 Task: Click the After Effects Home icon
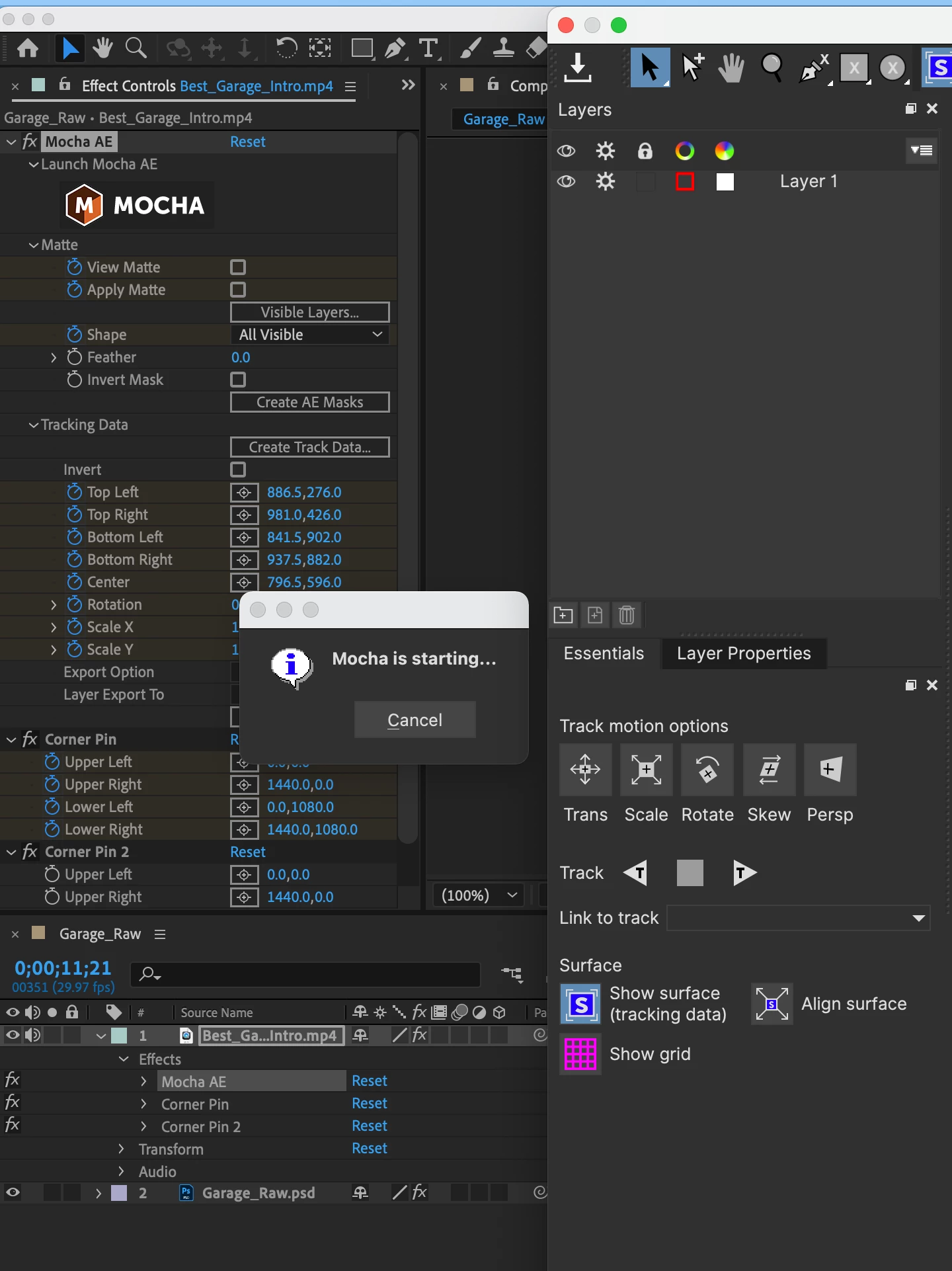(28, 48)
